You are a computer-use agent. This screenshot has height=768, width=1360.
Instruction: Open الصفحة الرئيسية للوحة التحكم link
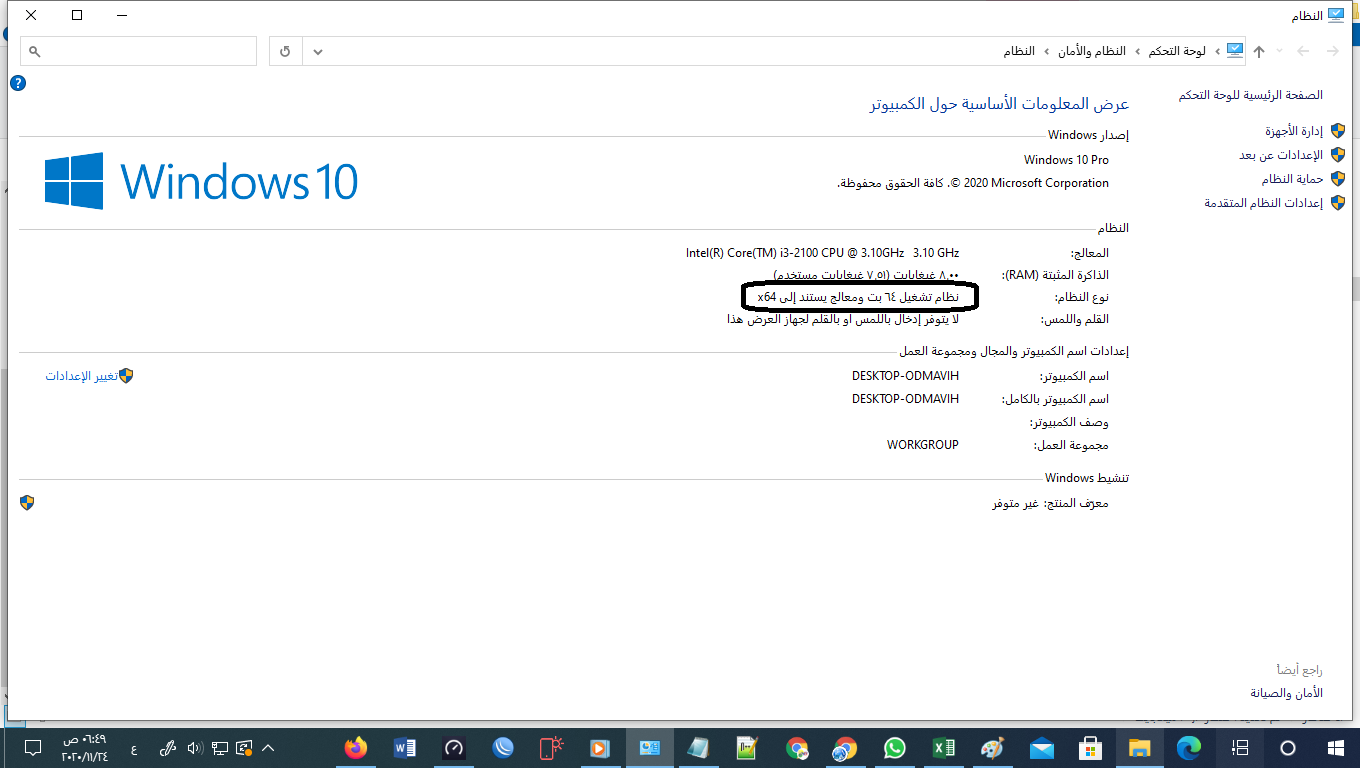tap(1250, 95)
